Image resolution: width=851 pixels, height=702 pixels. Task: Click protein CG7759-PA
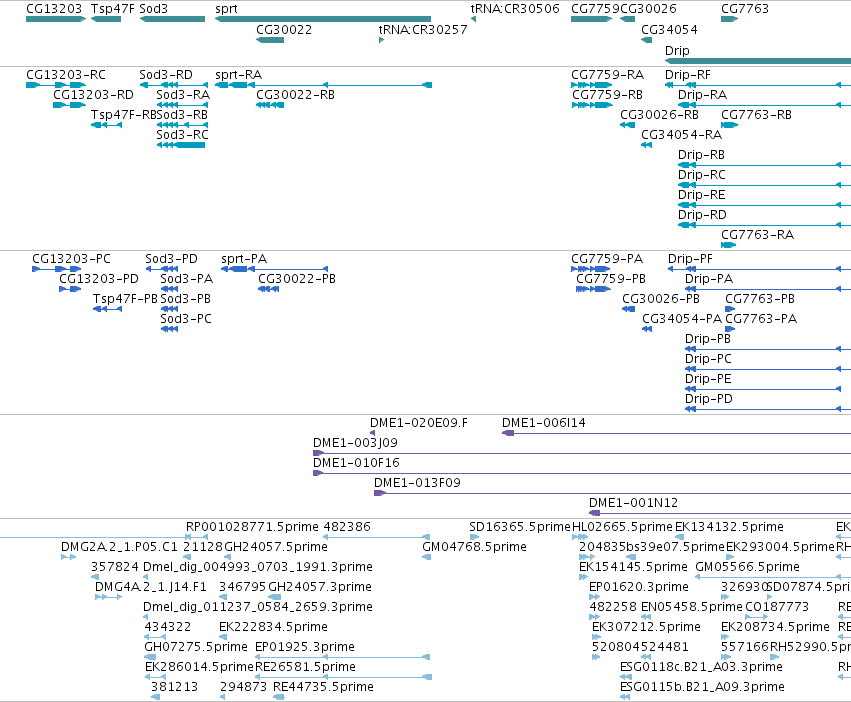(607, 259)
